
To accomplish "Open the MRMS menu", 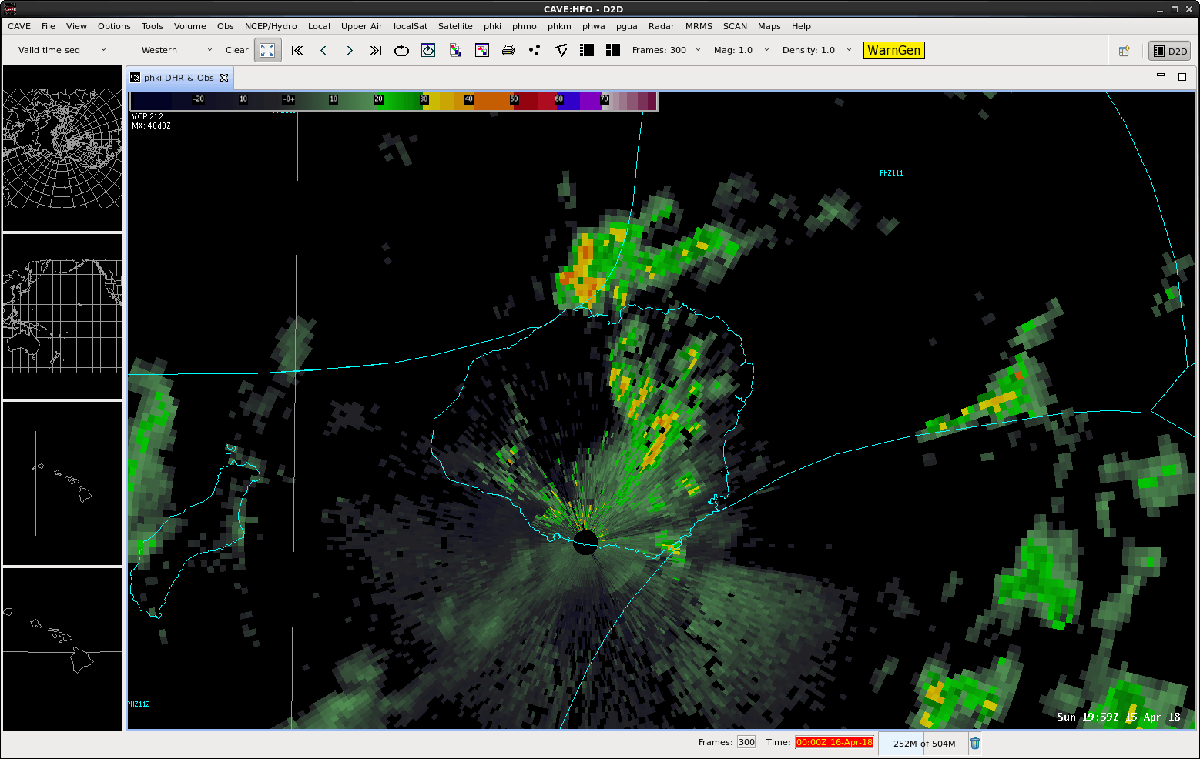I will pos(699,26).
